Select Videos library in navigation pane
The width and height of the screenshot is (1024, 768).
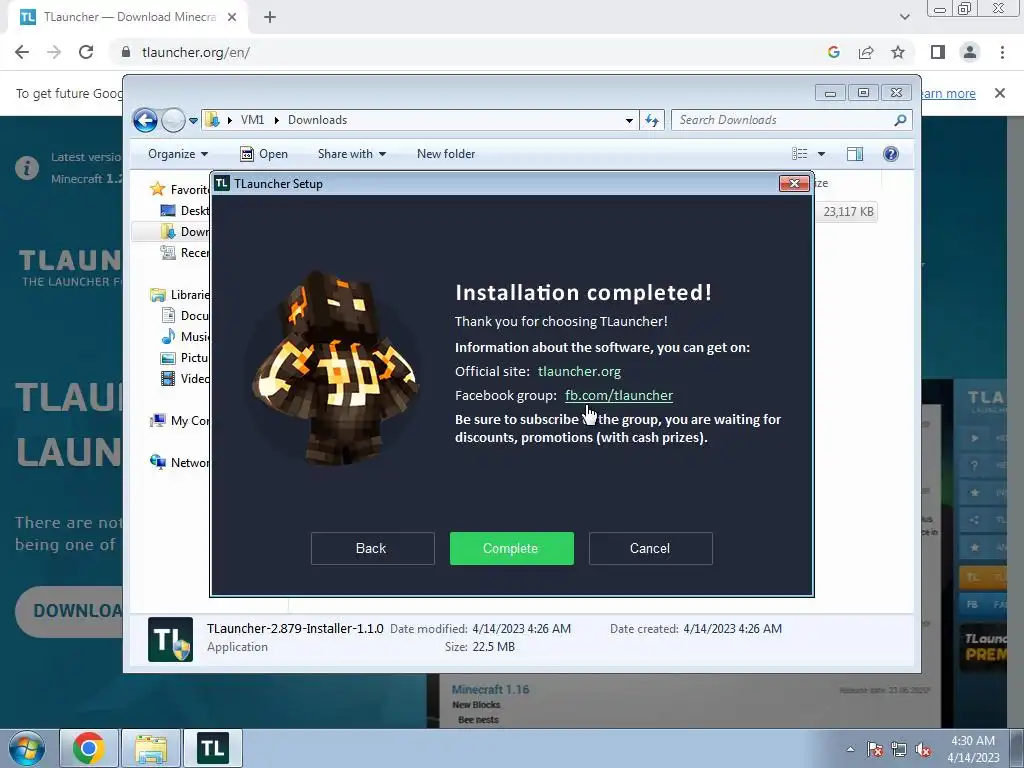(x=185, y=379)
